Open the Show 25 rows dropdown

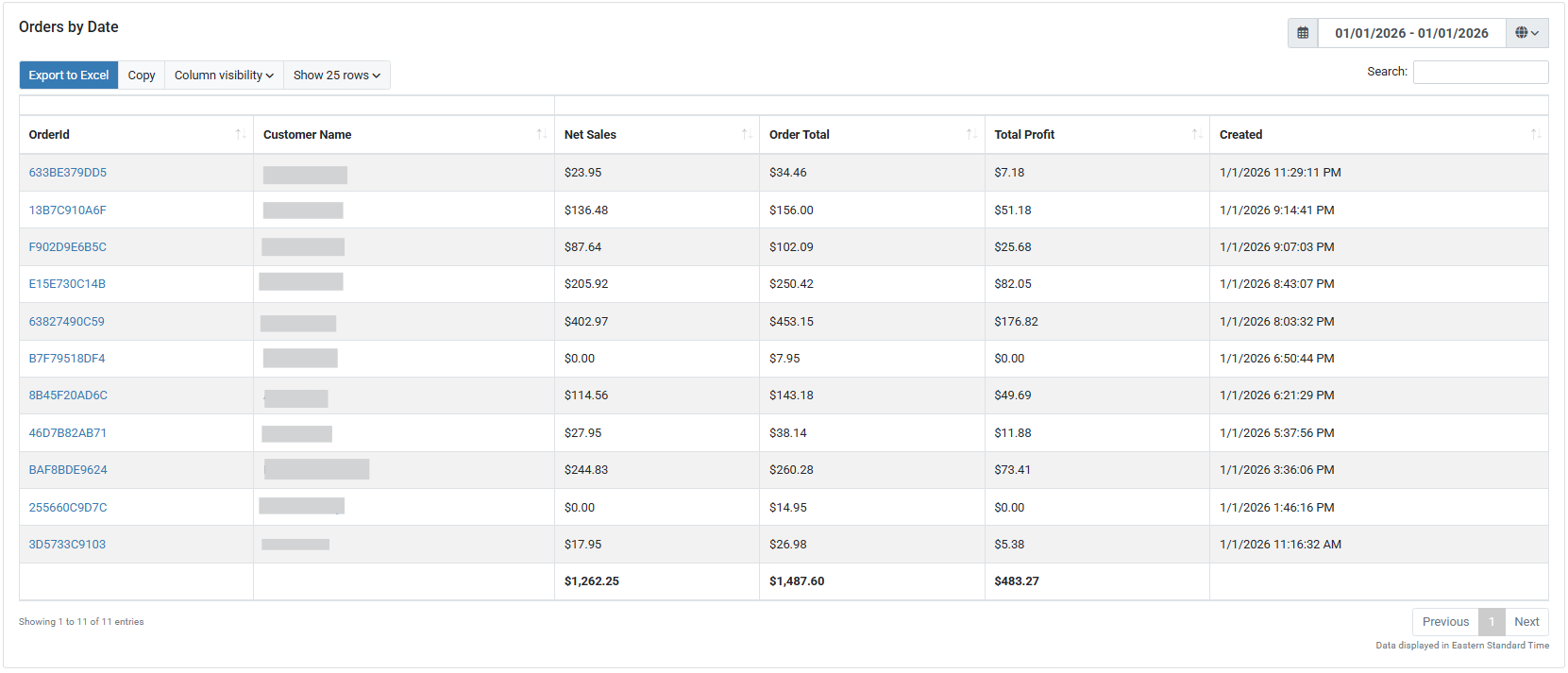pos(336,76)
